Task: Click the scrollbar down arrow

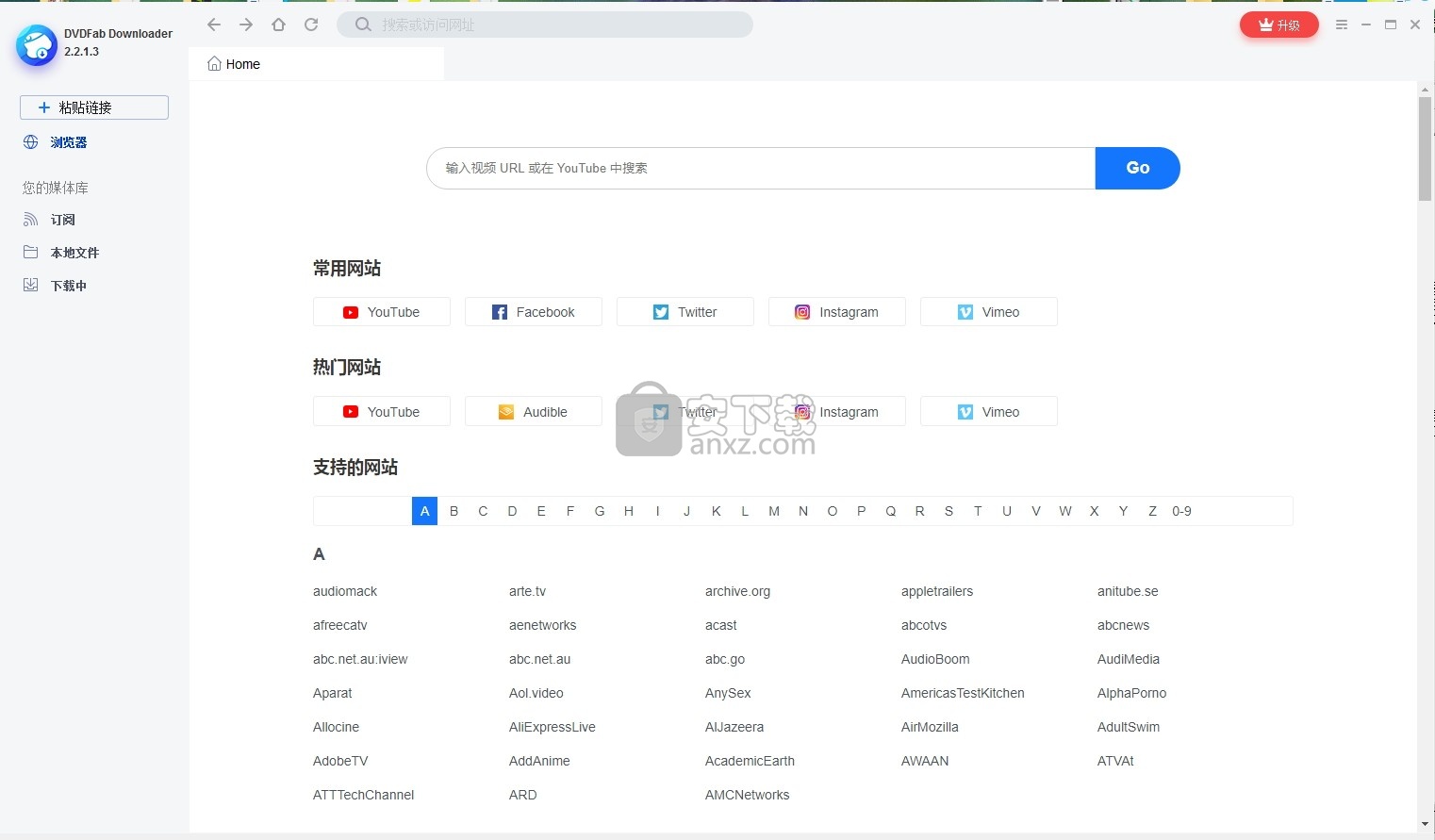Action: point(1425,825)
